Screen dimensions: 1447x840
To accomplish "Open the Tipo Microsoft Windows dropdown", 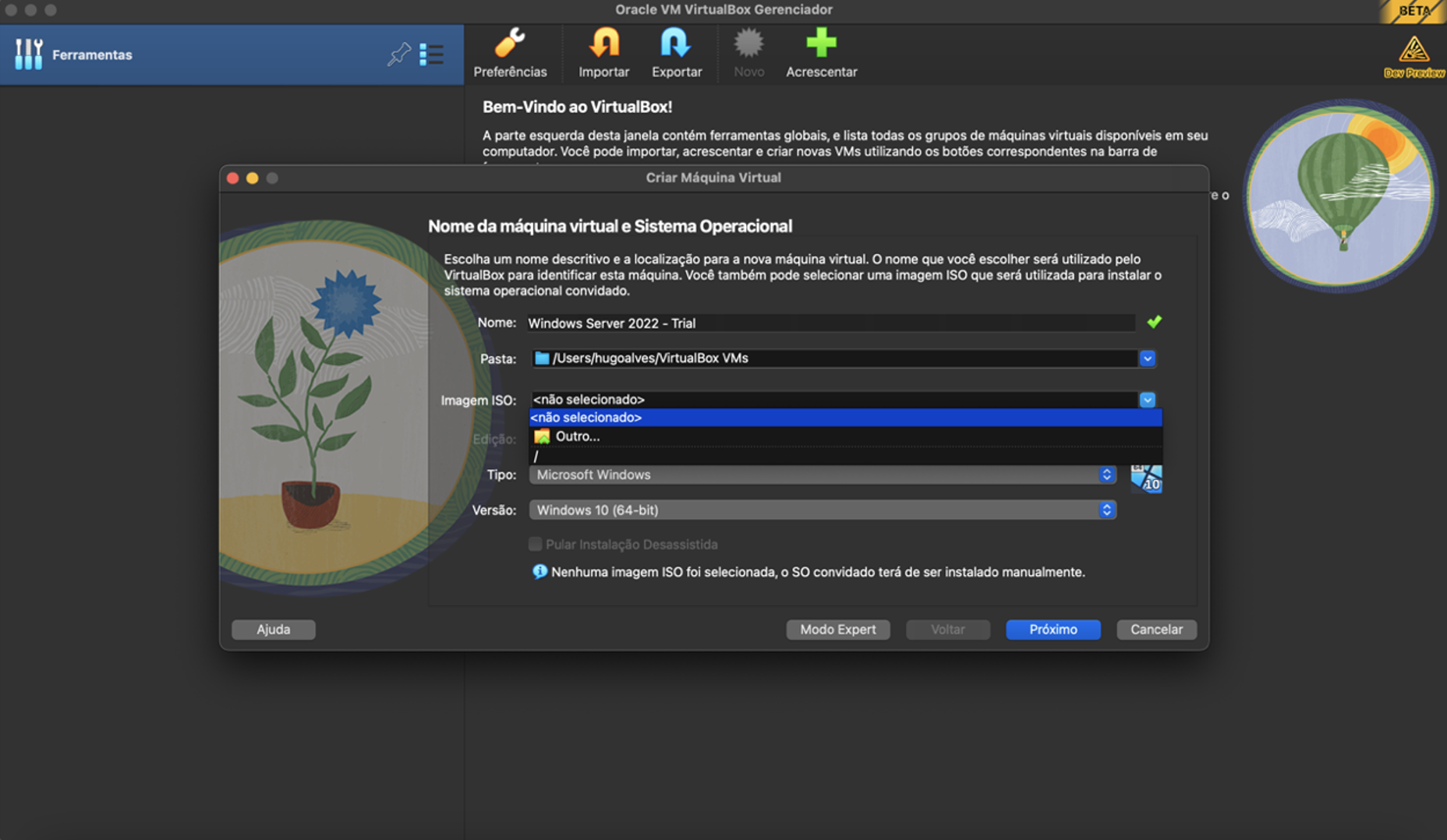I will click(x=823, y=475).
